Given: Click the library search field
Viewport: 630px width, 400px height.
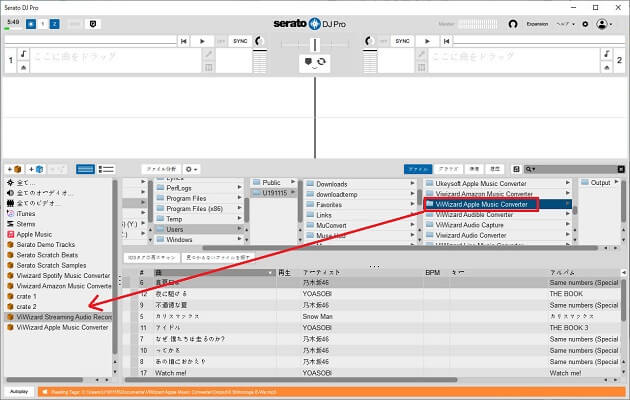Looking at the screenshot, I should (576, 169).
